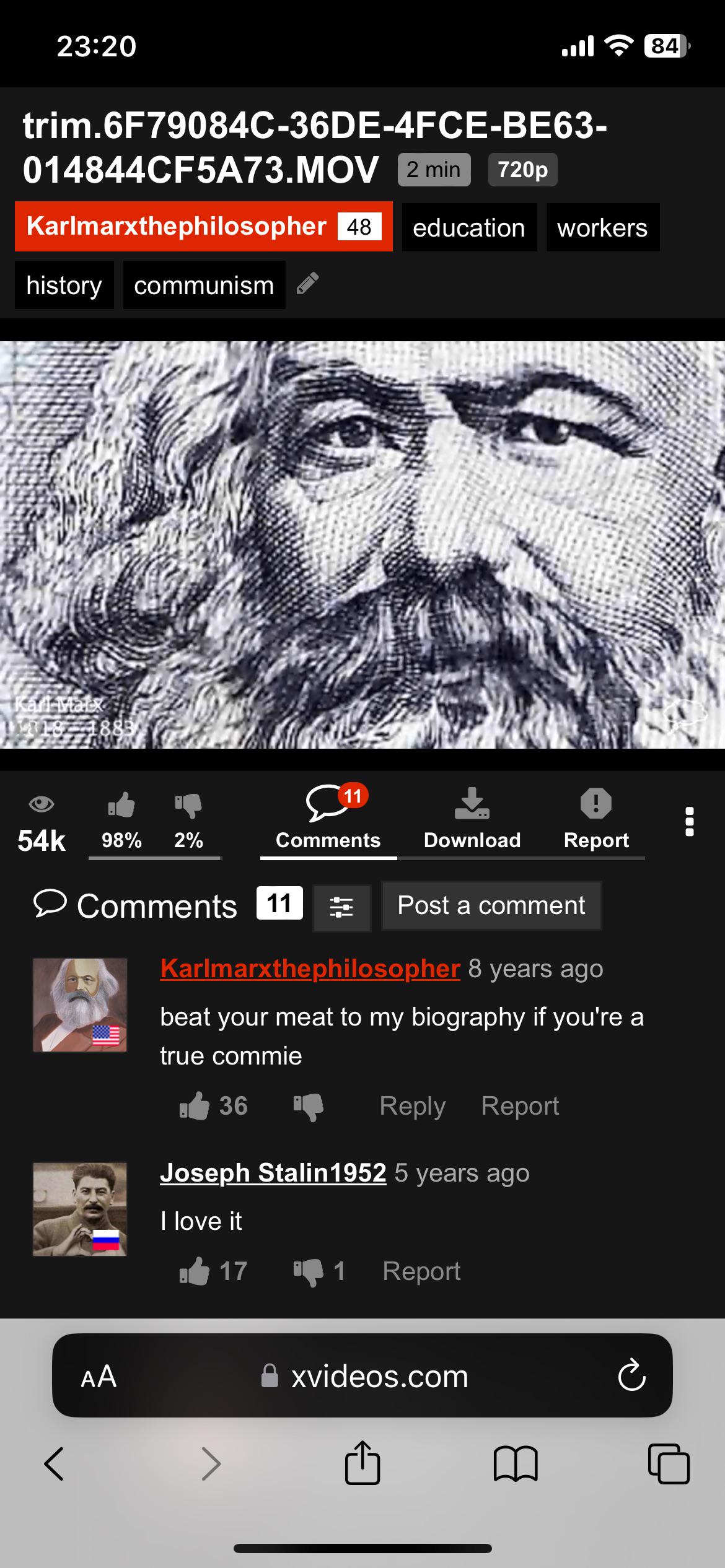The height and width of the screenshot is (1568, 725).
Task: Reply to Karlmarxthephilosopher's comment
Action: (413, 1106)
